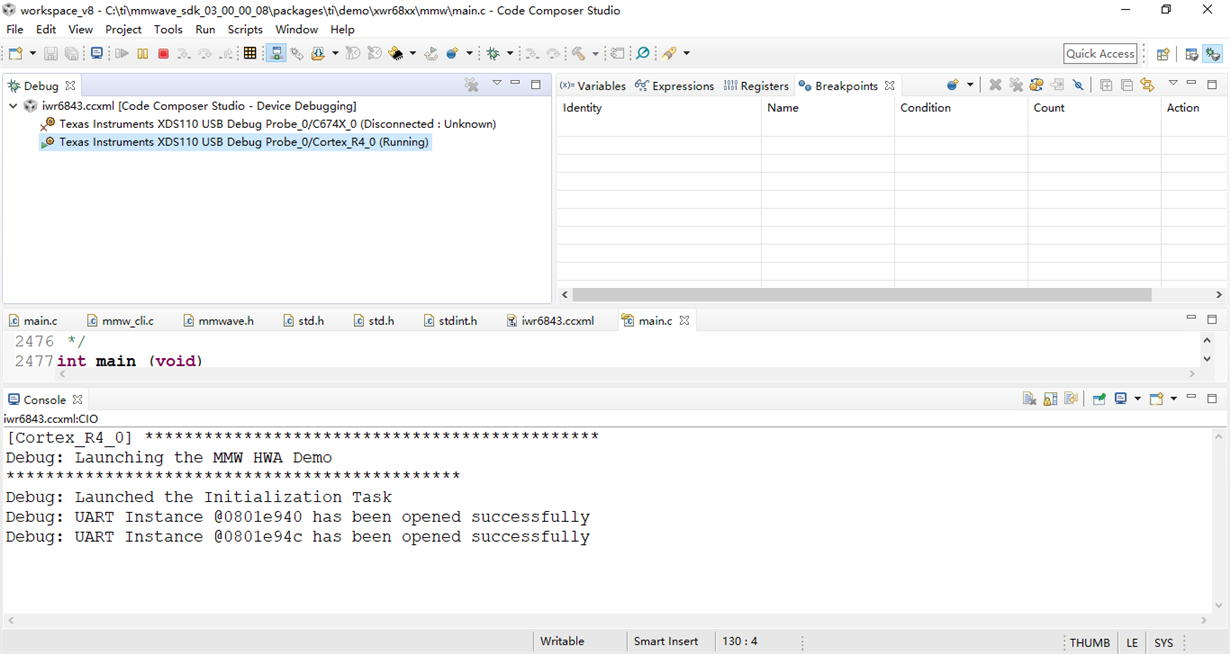
Task: Click the Open Perspective icon
Action: 1163,54
